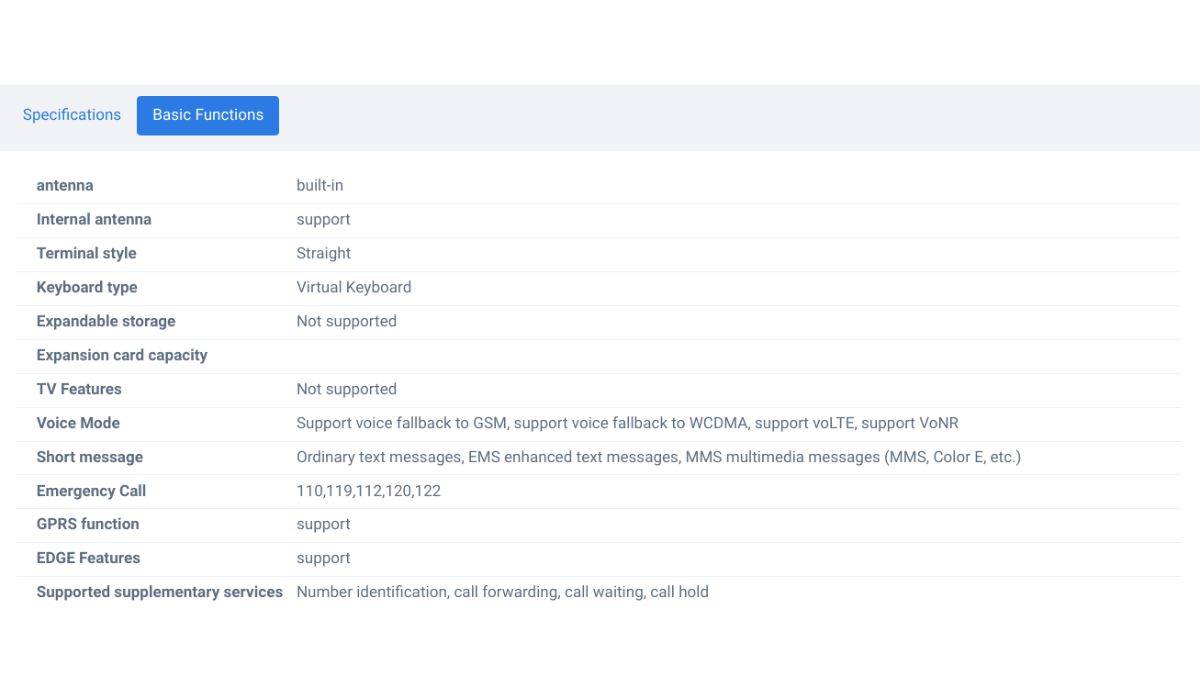Image resolution: width=1200 pixels, height=675 pixels.
Task: Select the Expansion card capacity label
Action: 122,356
